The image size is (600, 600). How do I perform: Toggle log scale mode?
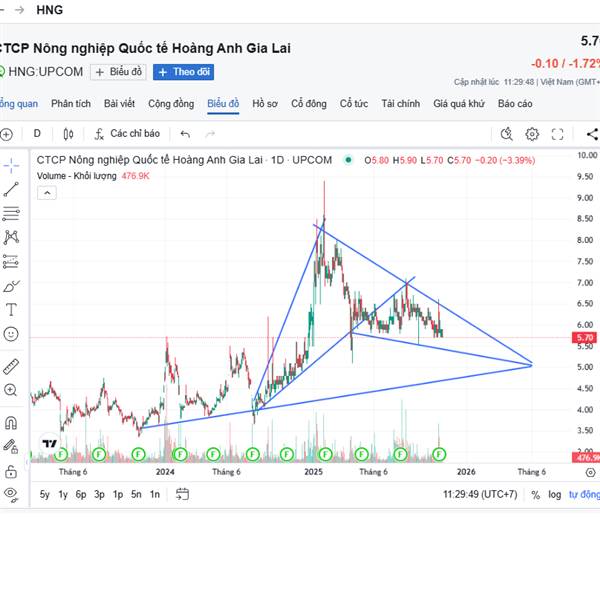(x=554, y=494)
